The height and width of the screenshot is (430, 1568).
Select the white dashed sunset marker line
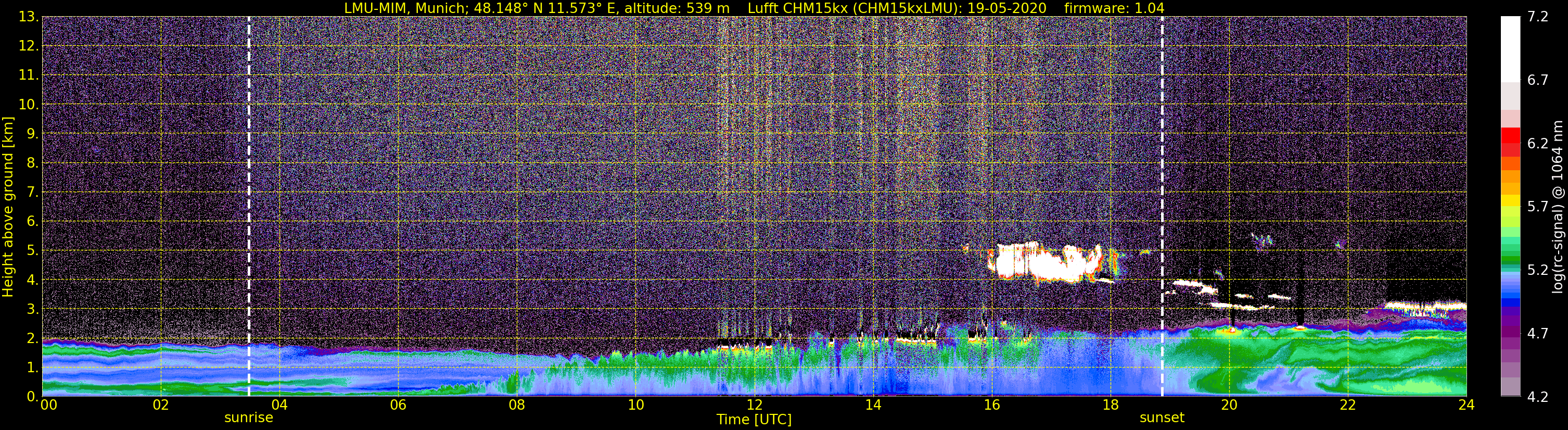point(1162,207)
